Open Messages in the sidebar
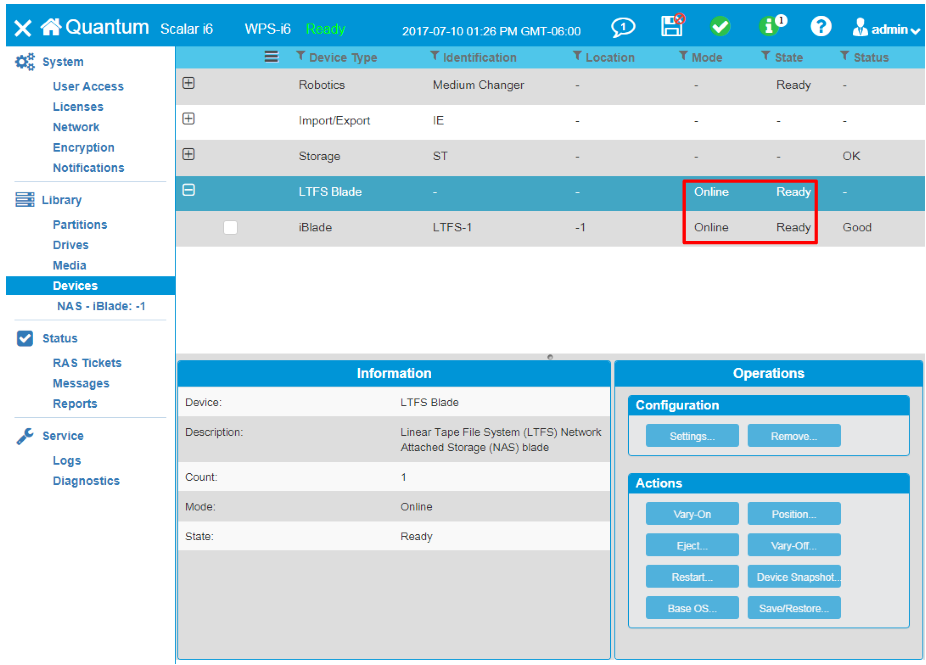The width and height of the screenshot is (926, 665). click(x=81, y=383)
